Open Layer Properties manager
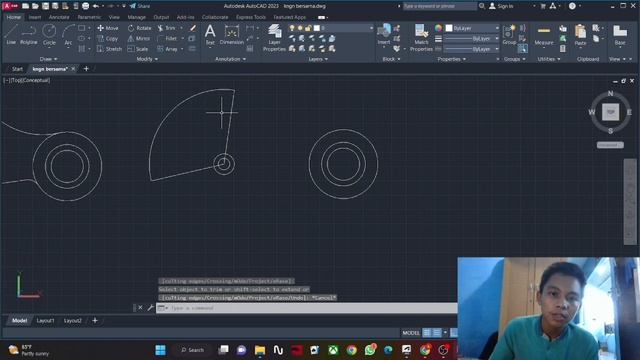 [x=274, y=38]
